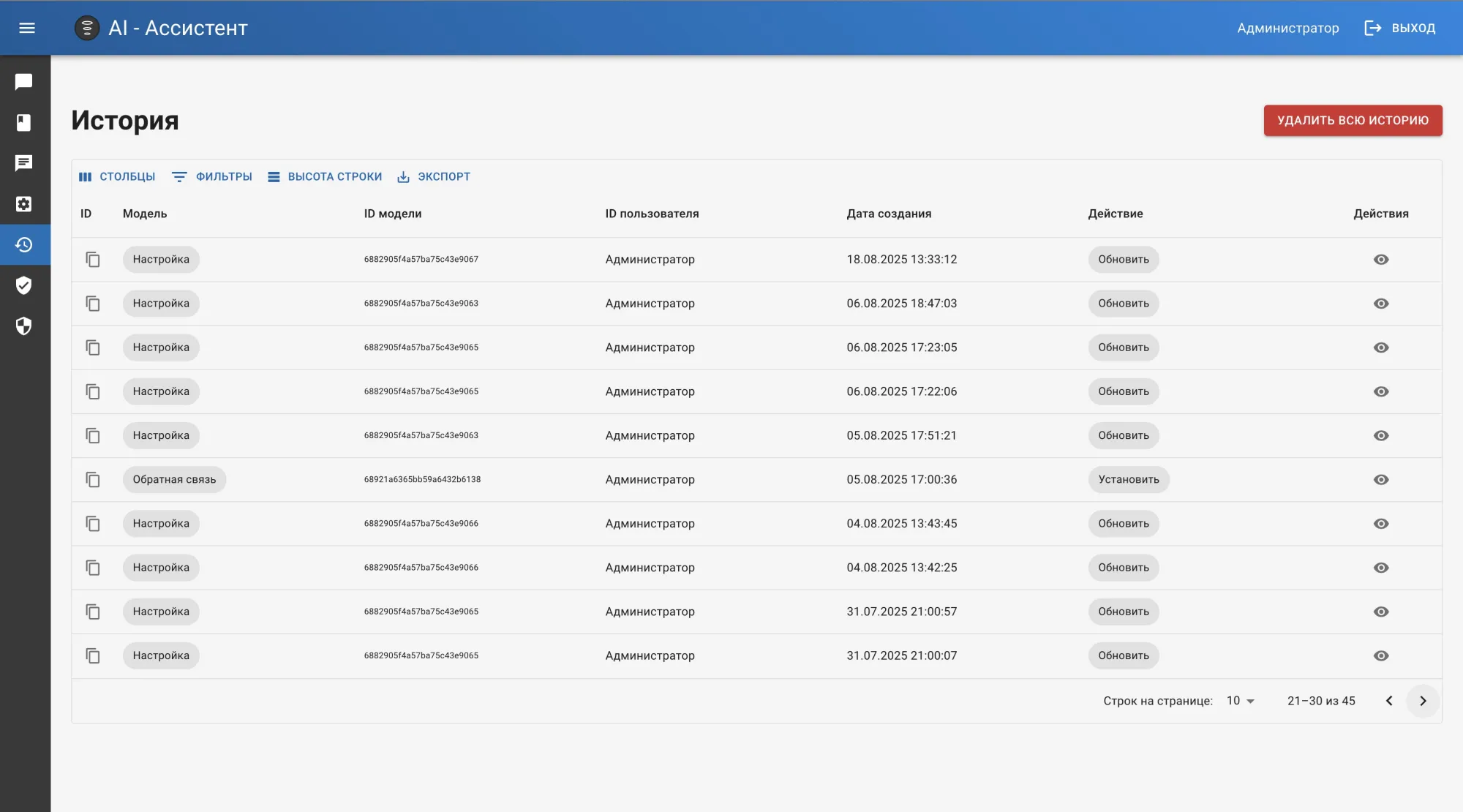Copy ID of row dated 31.07.2025 21:00:57
This screenshot has width=1463, height=812.
(93, 612)
